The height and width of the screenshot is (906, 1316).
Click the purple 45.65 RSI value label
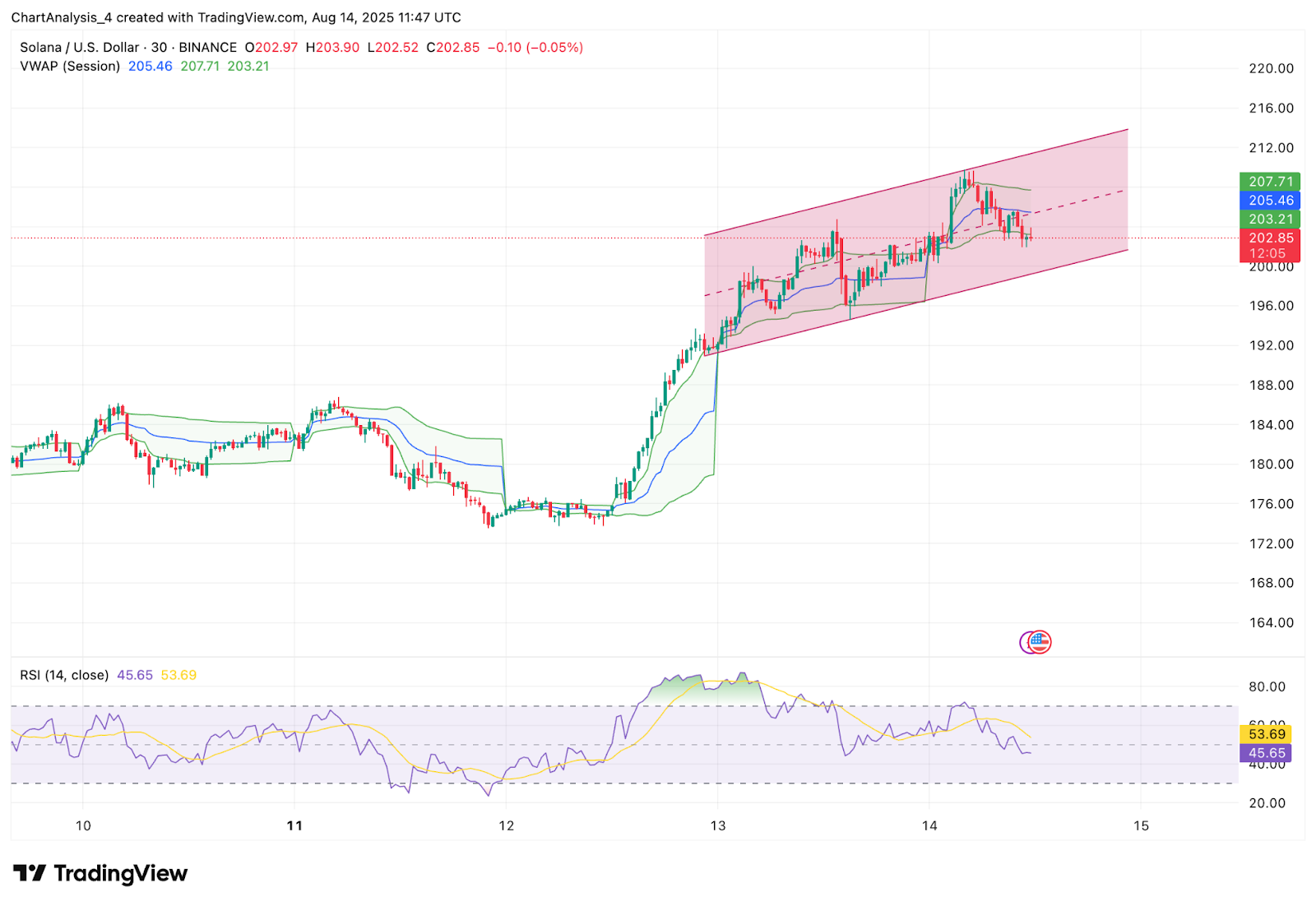point(1265,753)
